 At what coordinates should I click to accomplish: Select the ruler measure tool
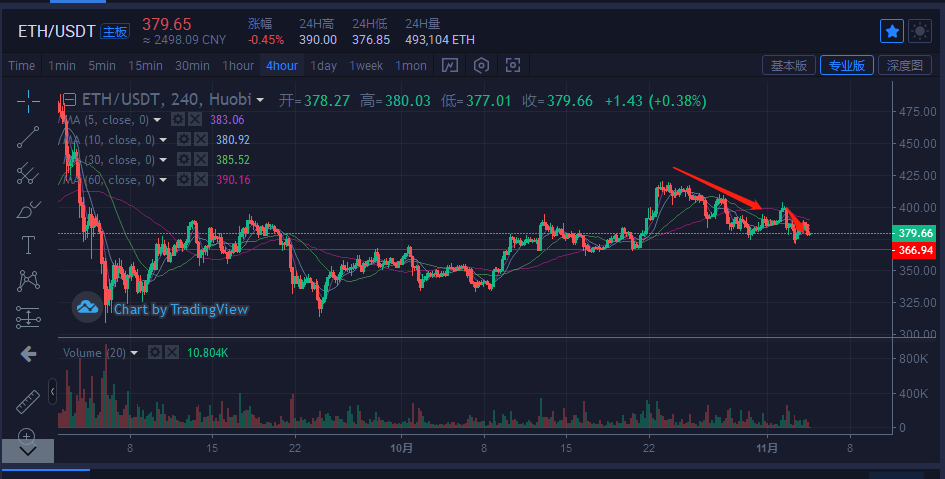tap(28, 401)
